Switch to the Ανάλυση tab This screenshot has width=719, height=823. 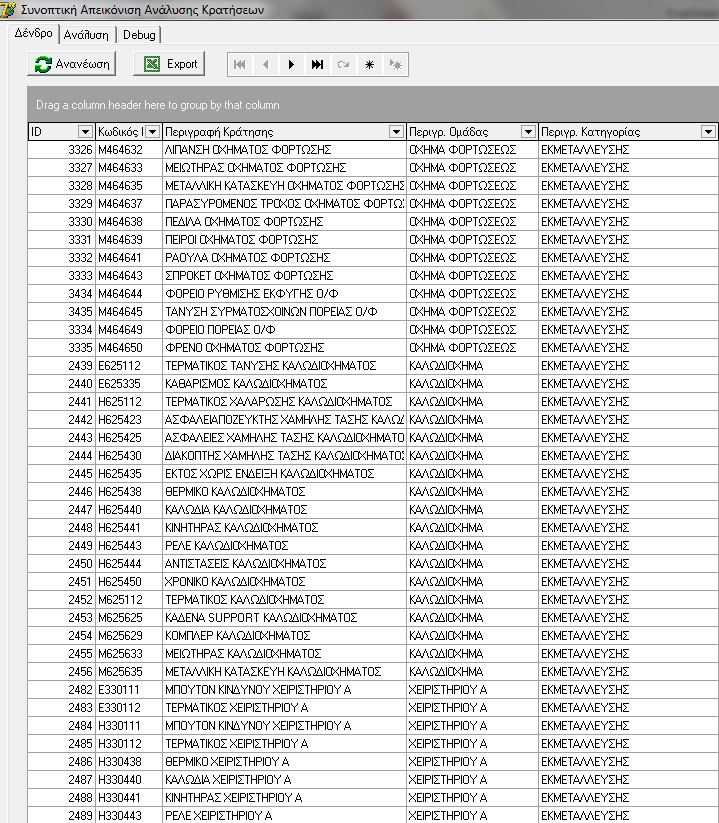click(86, 35)
